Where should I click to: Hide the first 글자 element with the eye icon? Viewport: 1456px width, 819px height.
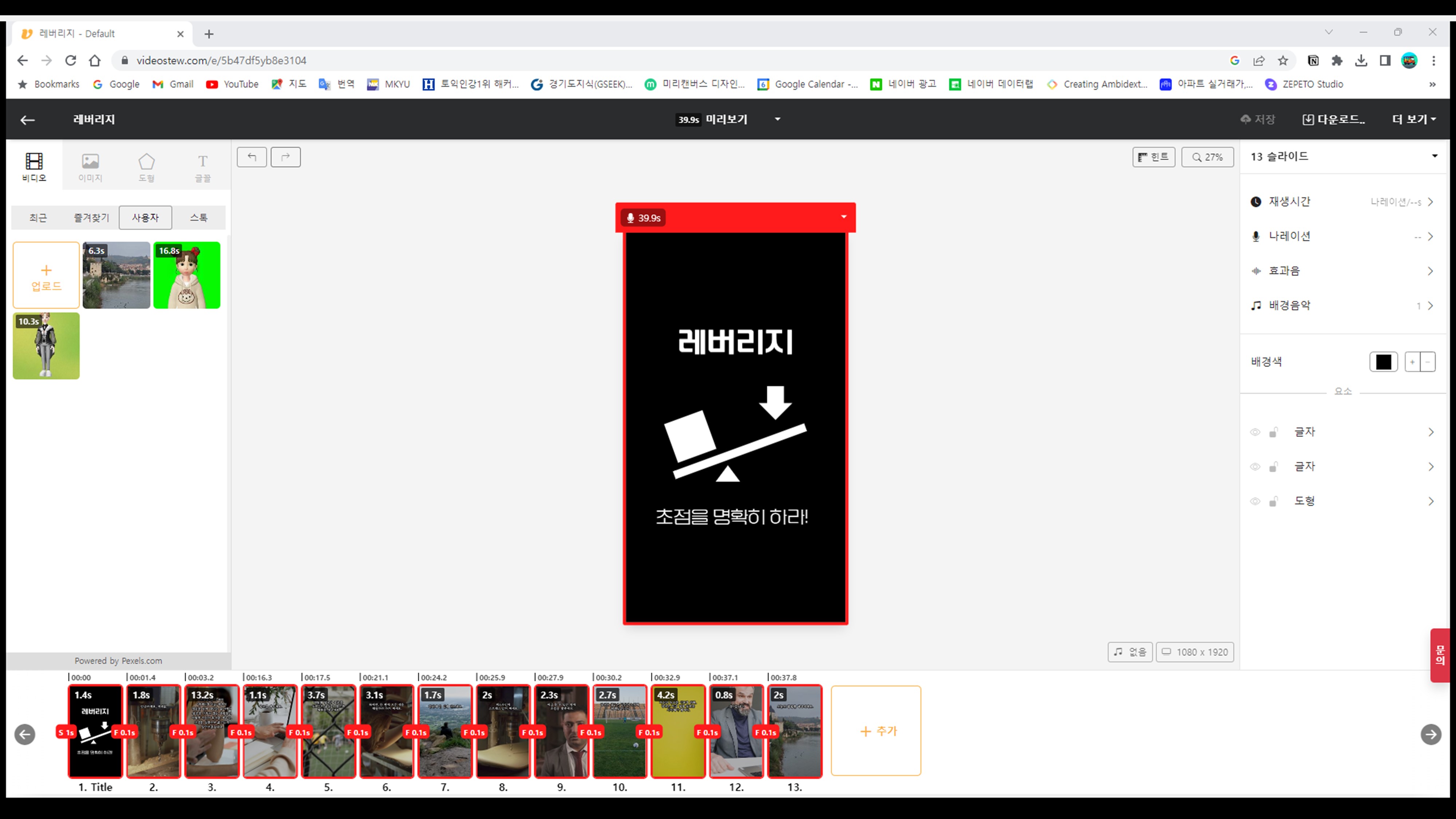pyautogui.click(x=1255, y=432)
